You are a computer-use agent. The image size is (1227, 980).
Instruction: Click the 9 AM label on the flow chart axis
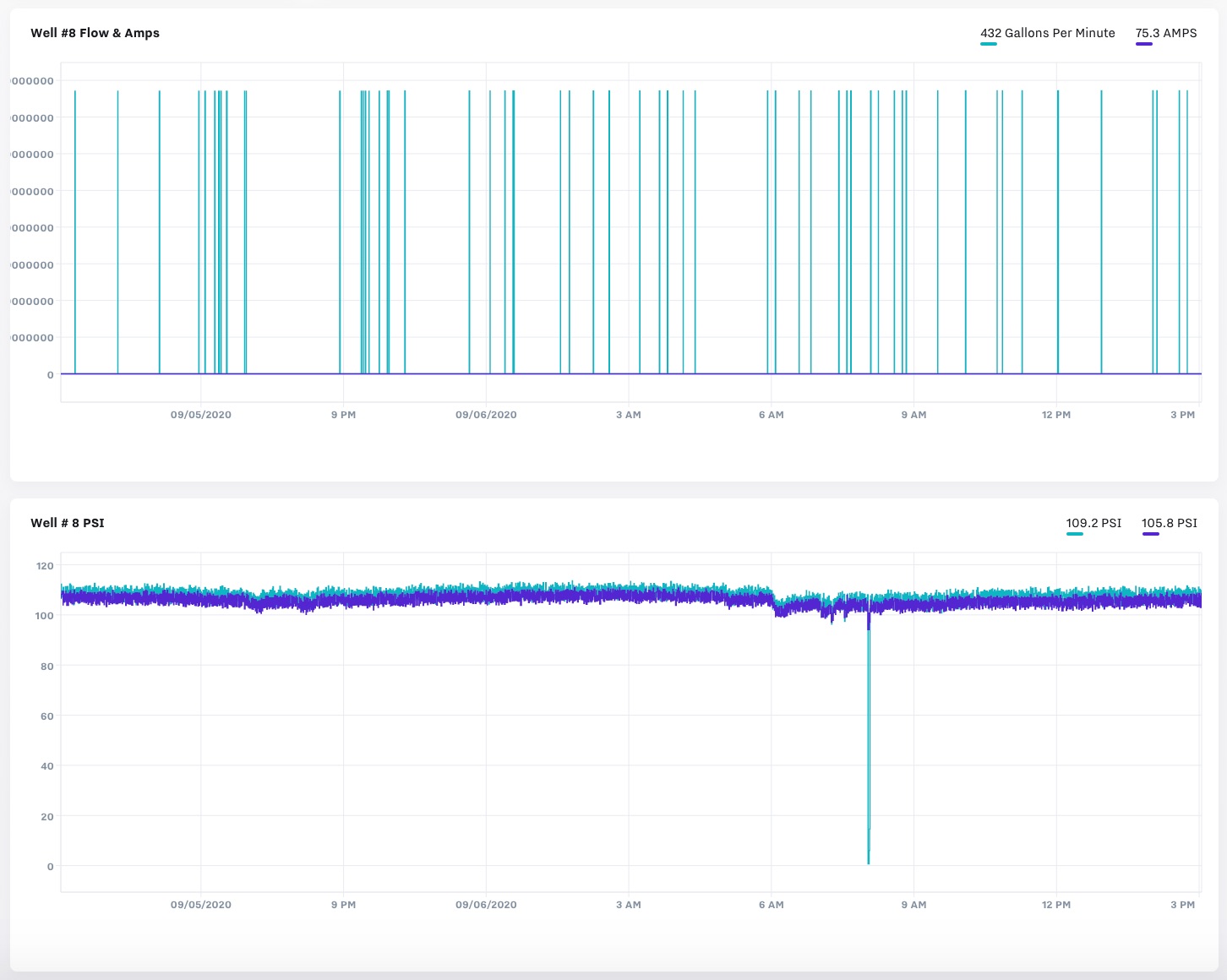913,415
